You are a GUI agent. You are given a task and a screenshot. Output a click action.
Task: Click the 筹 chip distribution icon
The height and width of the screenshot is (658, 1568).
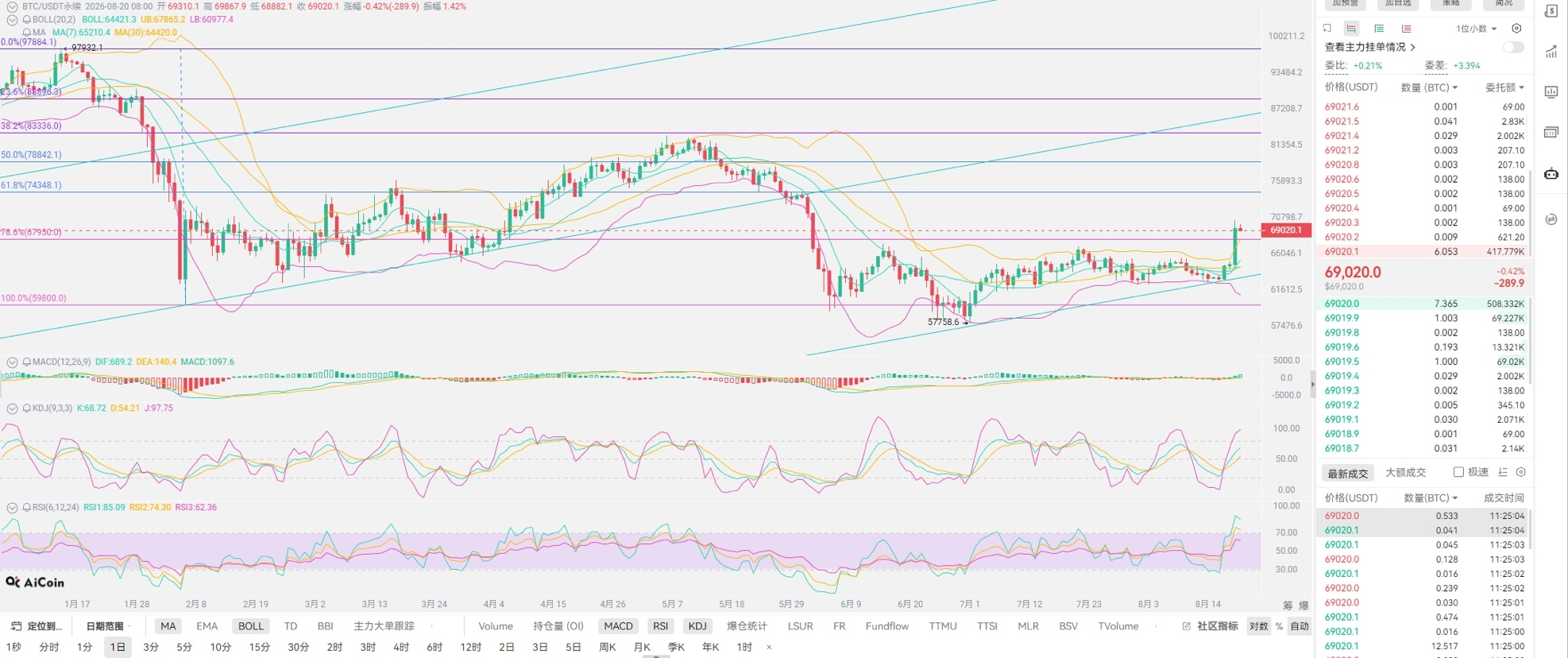point(1288,606)
